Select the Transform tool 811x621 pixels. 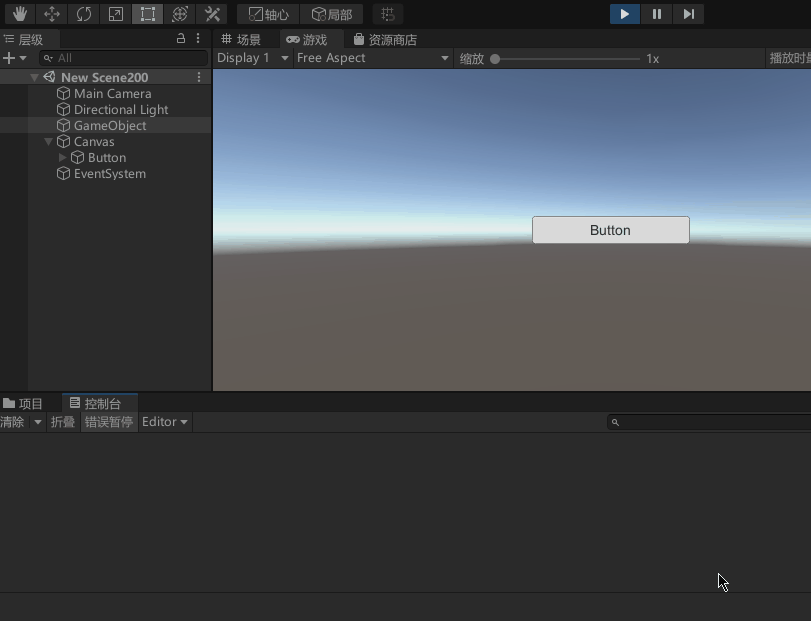tap(180, 14)
